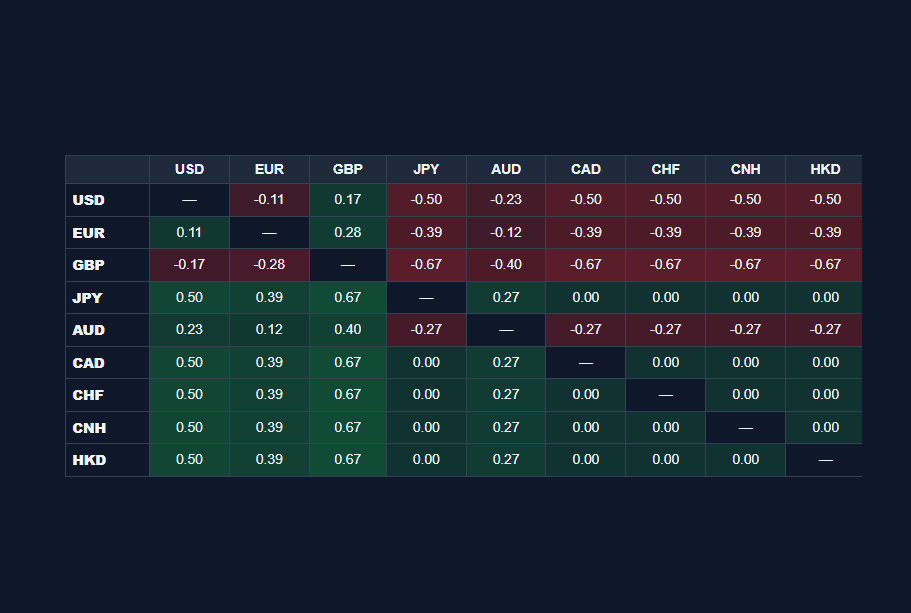
Task: Click 0.17 in USD row, GBP column
Action: tap(347, 200)
